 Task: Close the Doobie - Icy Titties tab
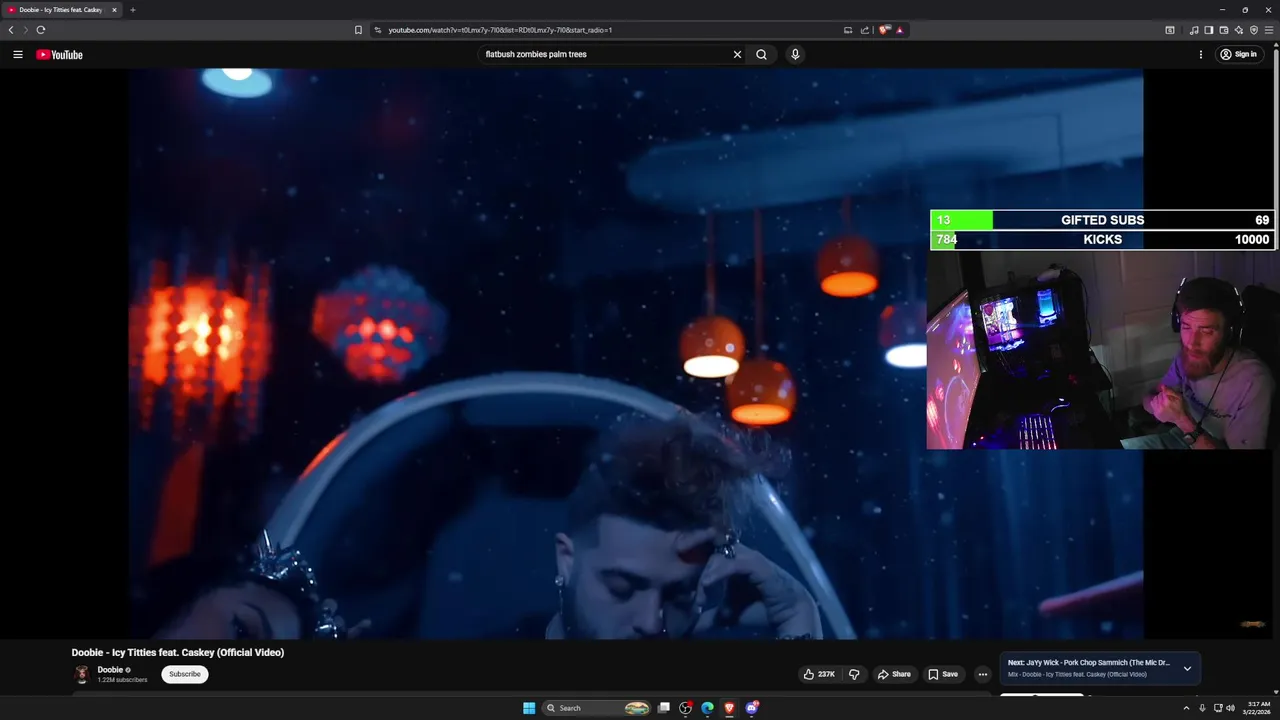point(114,10)
